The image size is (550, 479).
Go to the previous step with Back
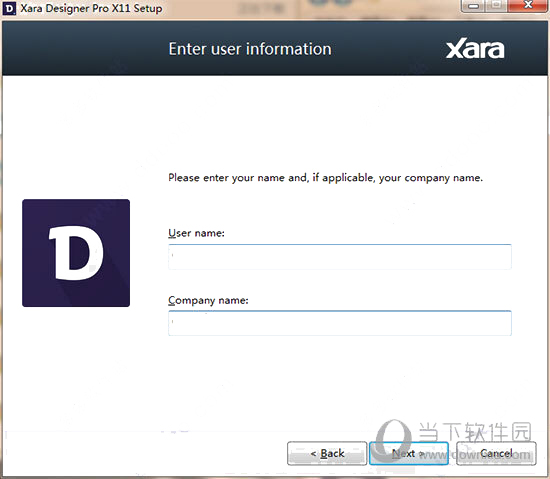tap(327, 453)
